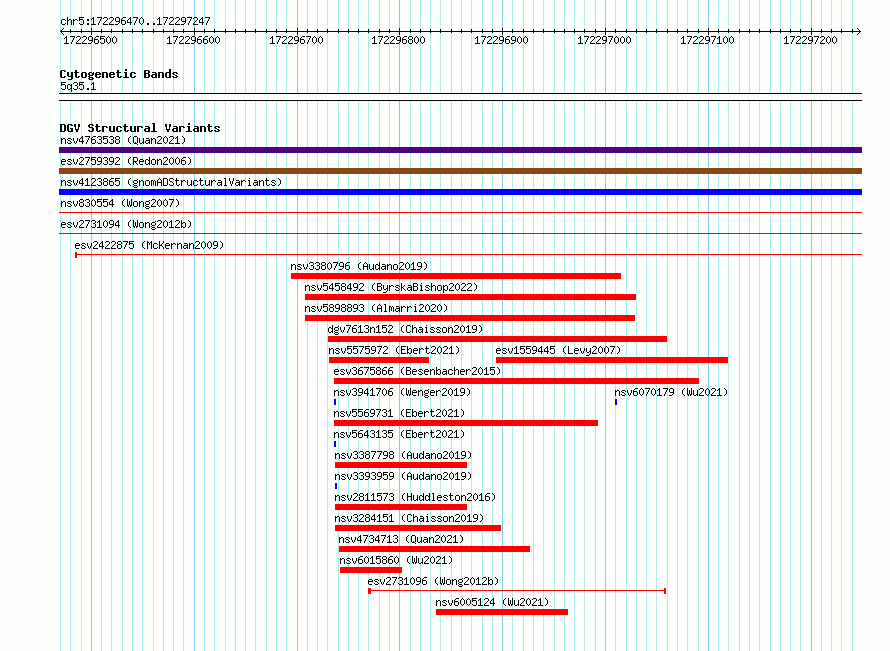890x651 pixels.
Task: Open the esv1559445 (Levy2007) label
Action: pos(559,350)
